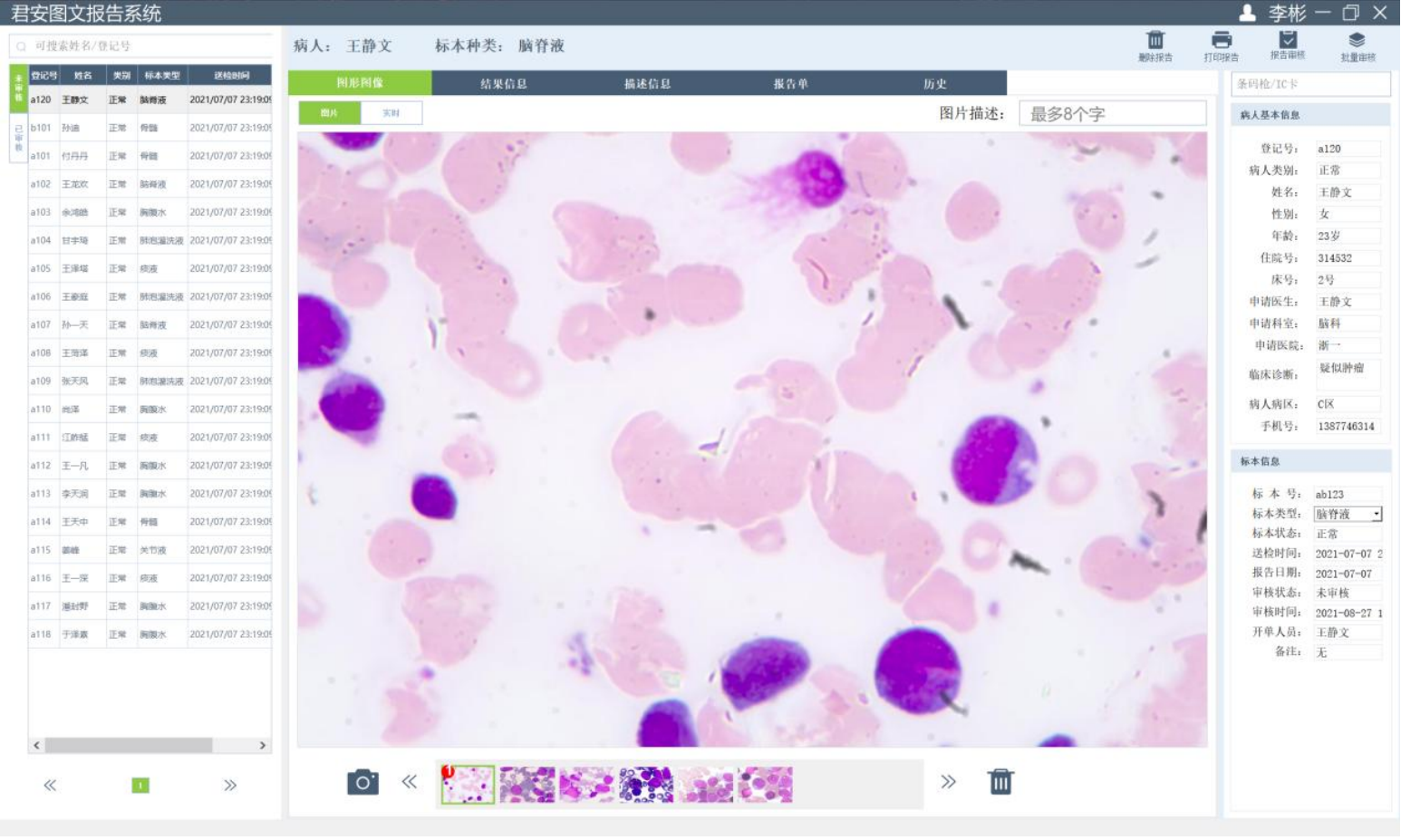The width and height of the screenshot is (1401, 840).
Task: Click the 打印报告 (print report) printer icon
Action: click(1222, 40)
